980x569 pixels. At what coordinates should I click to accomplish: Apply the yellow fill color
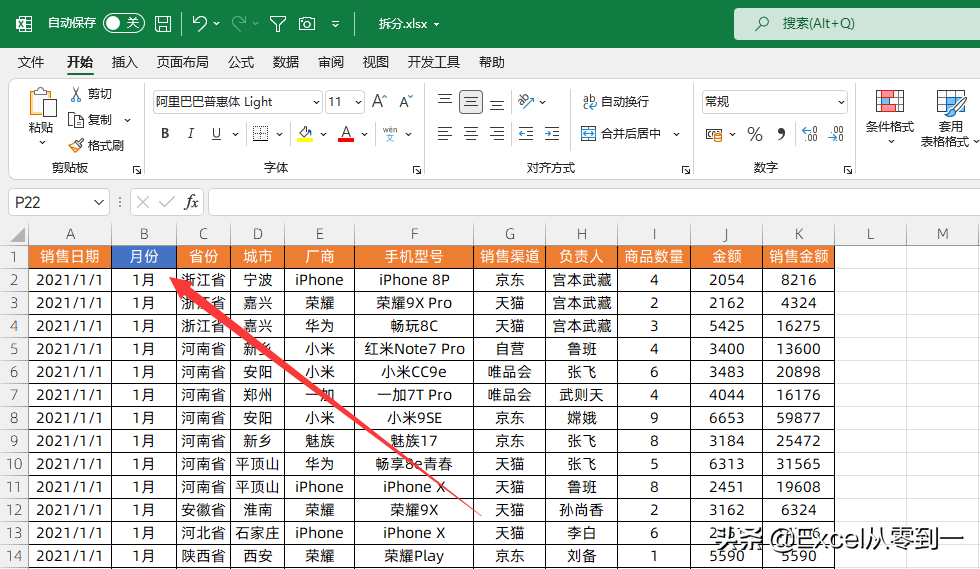click(x=305, y=133)
